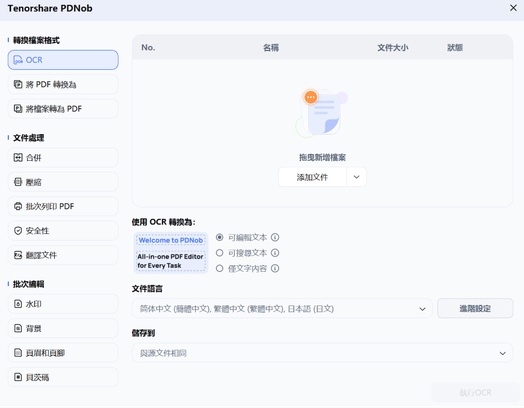The width and height of the screenshot is (524, 408).
Task: Click the Welcome to PDNob preview thumbnail
Action: pyautogui.click(x=171, y=253)
